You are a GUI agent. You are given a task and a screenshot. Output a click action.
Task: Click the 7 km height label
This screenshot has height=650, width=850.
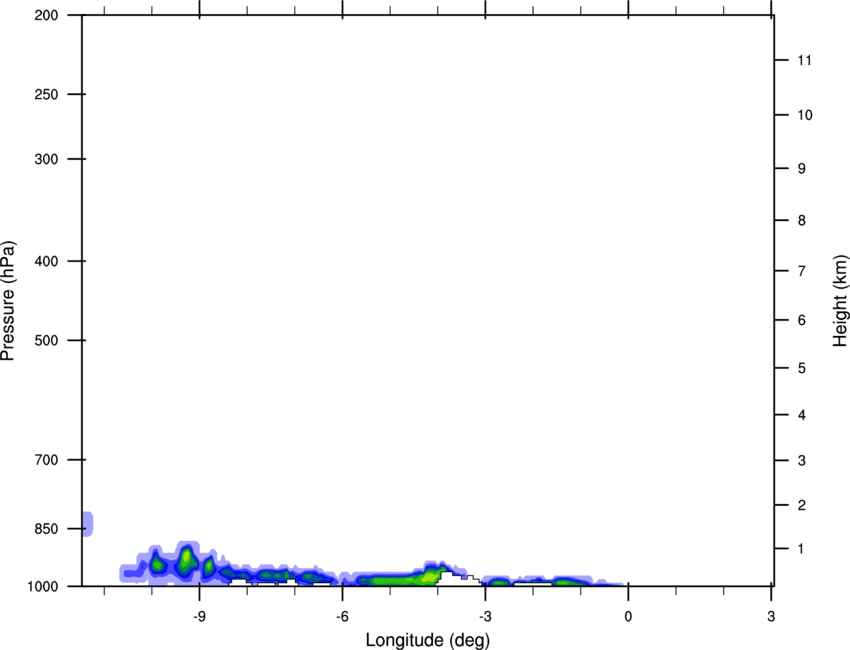[x=802, y=271]
